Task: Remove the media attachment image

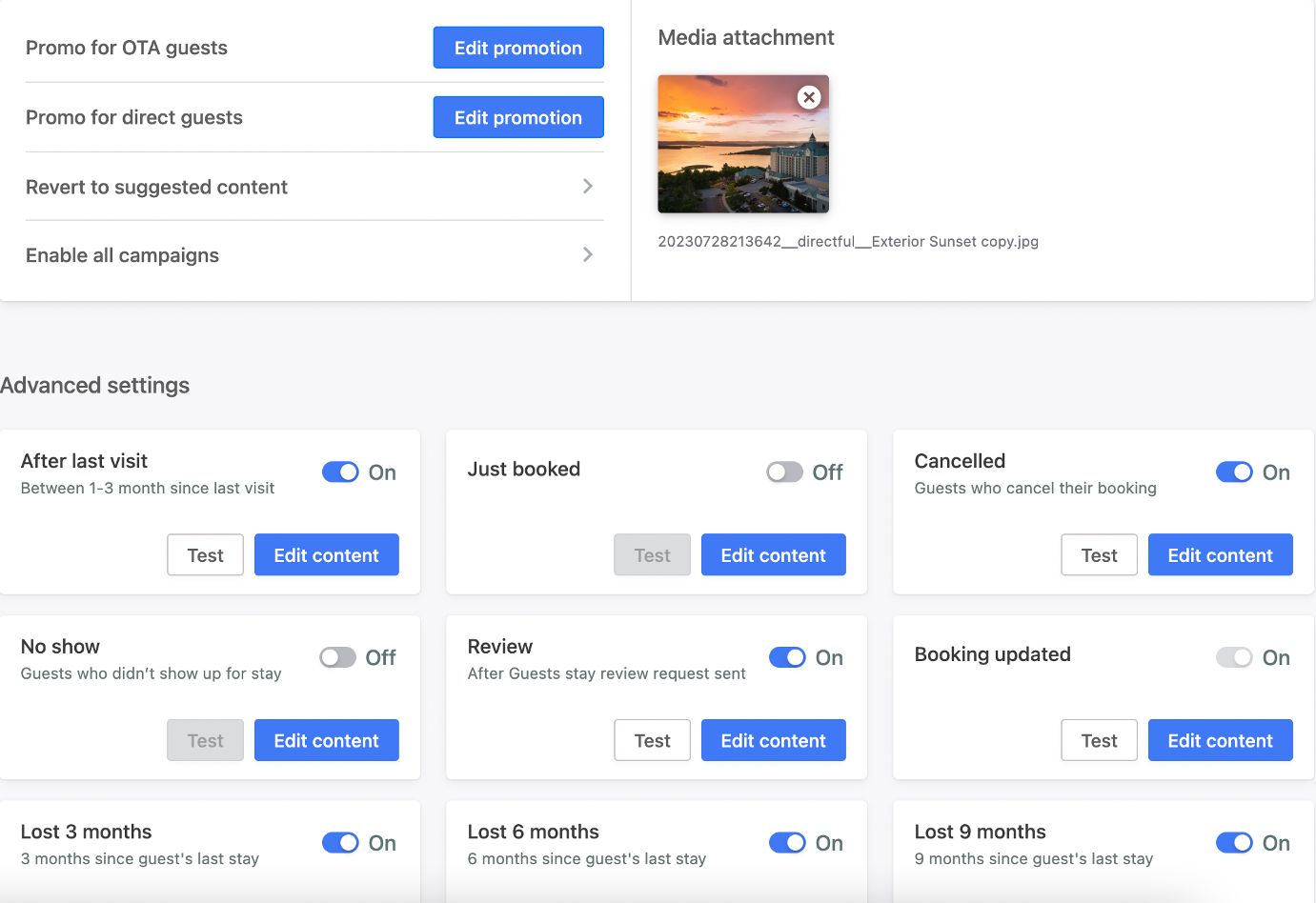Action: pos(809,97)
